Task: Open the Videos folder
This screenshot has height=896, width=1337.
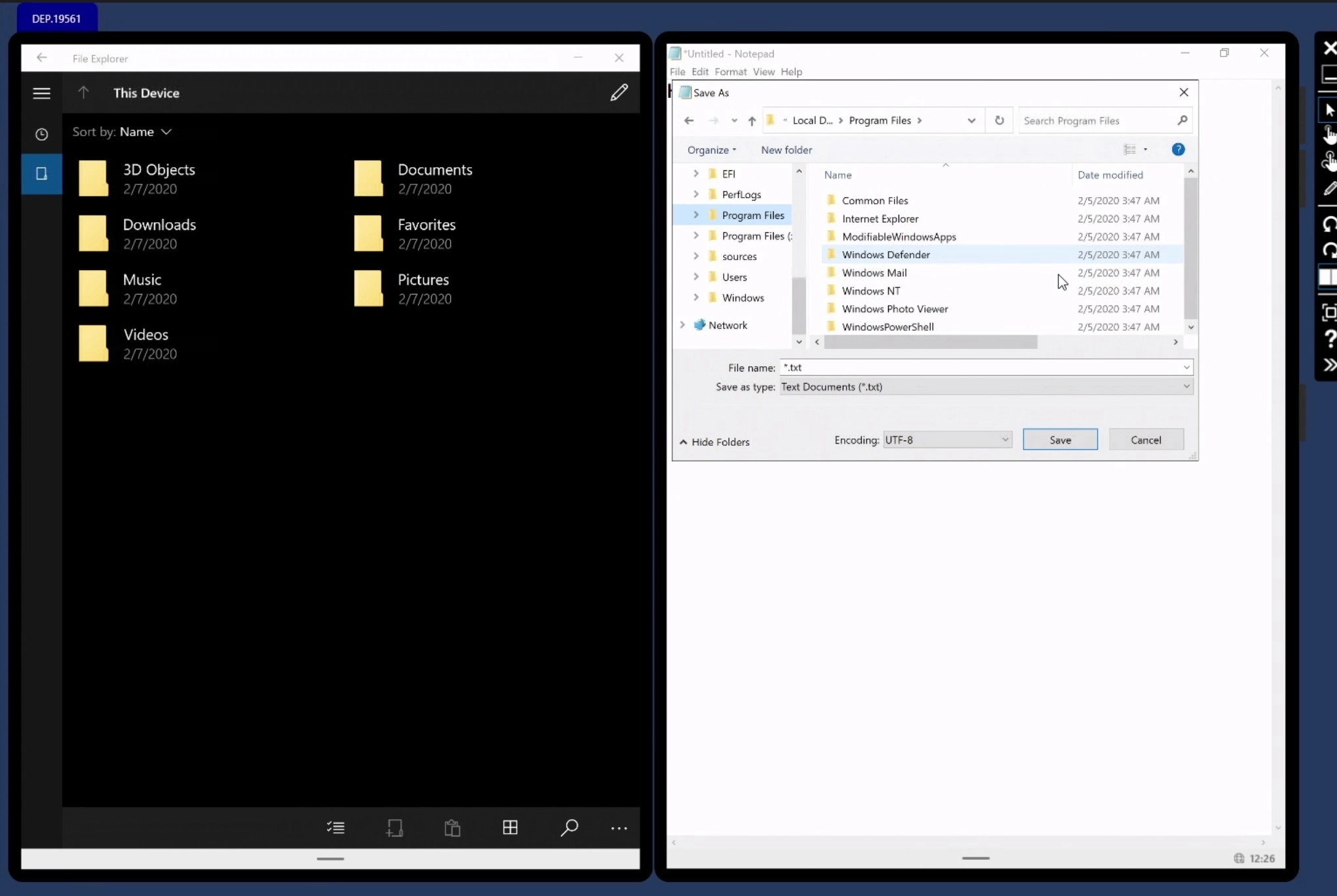Action: click(128, 344)
